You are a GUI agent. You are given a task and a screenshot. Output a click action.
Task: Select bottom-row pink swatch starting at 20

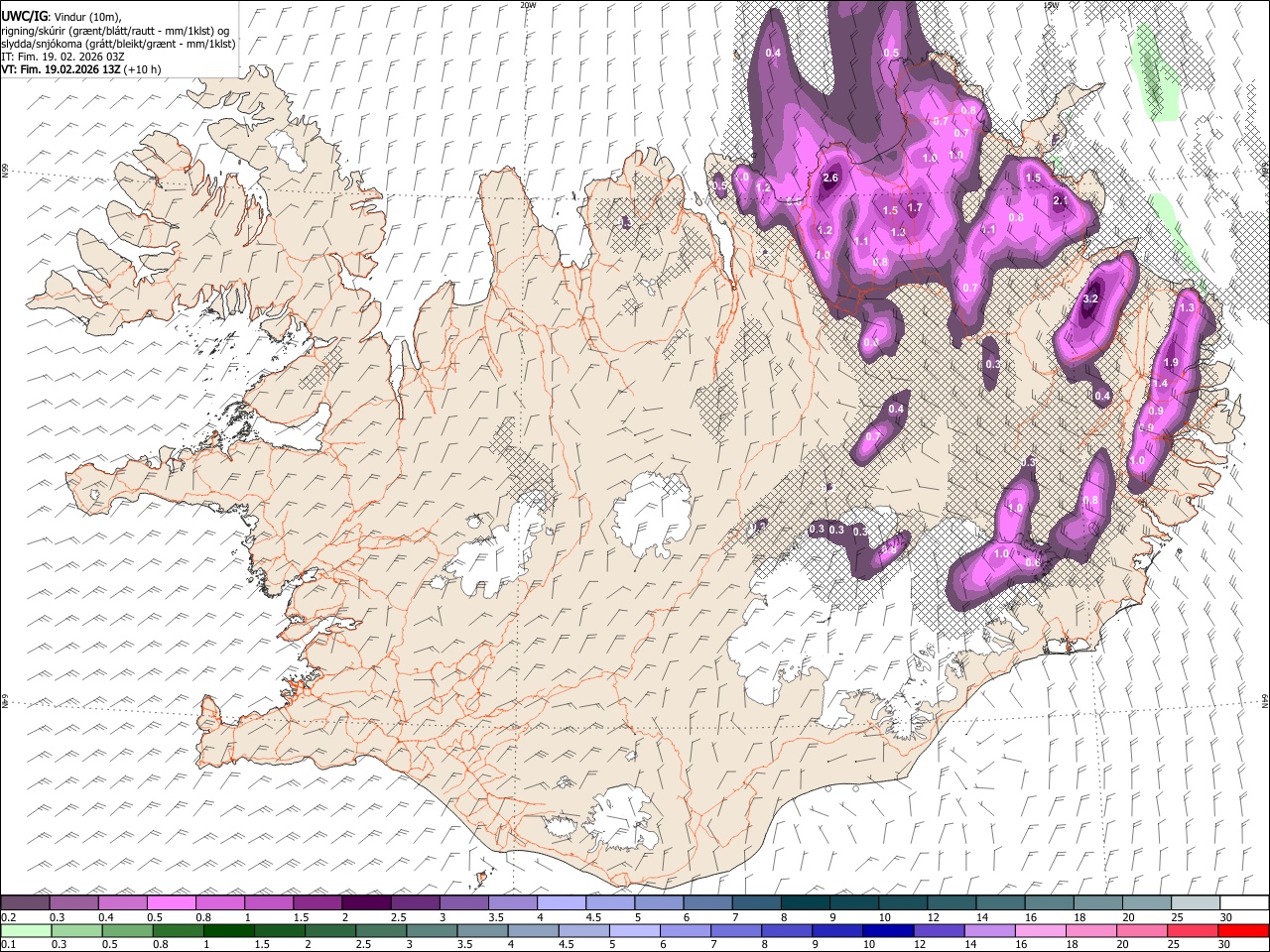pyautogui.click(x=1142, y=930)
